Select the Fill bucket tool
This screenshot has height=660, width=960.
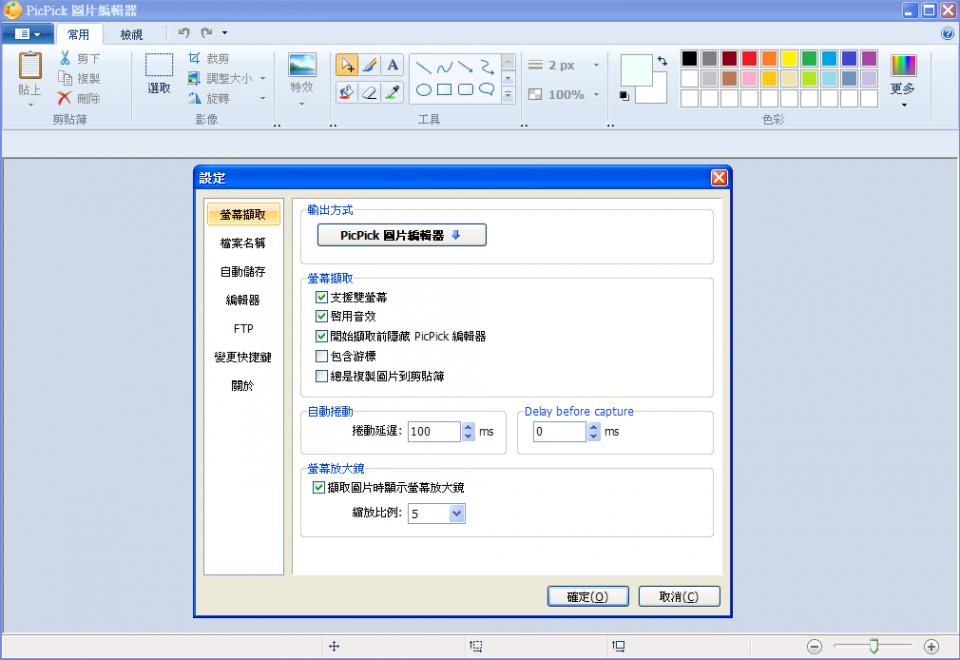point(347,92)
